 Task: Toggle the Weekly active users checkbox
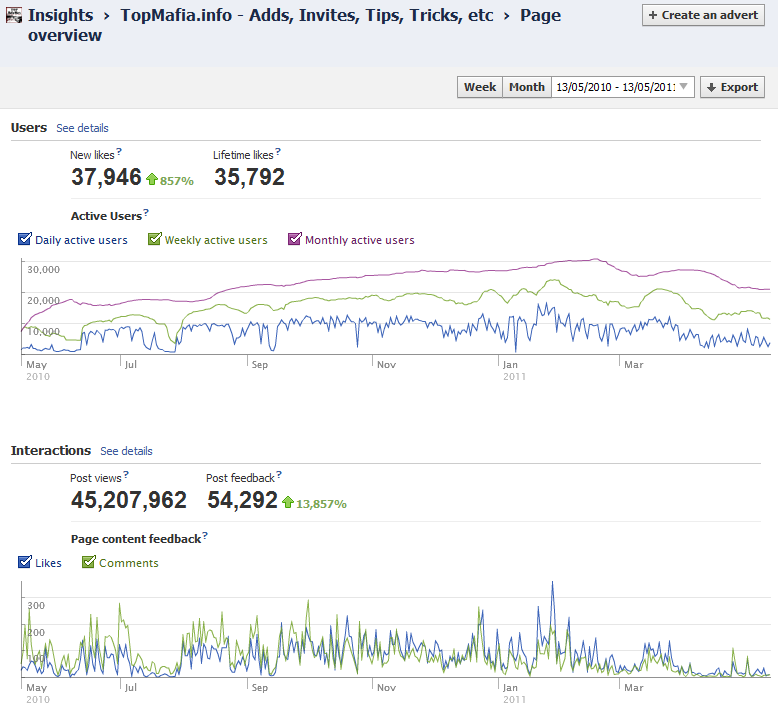155,239
